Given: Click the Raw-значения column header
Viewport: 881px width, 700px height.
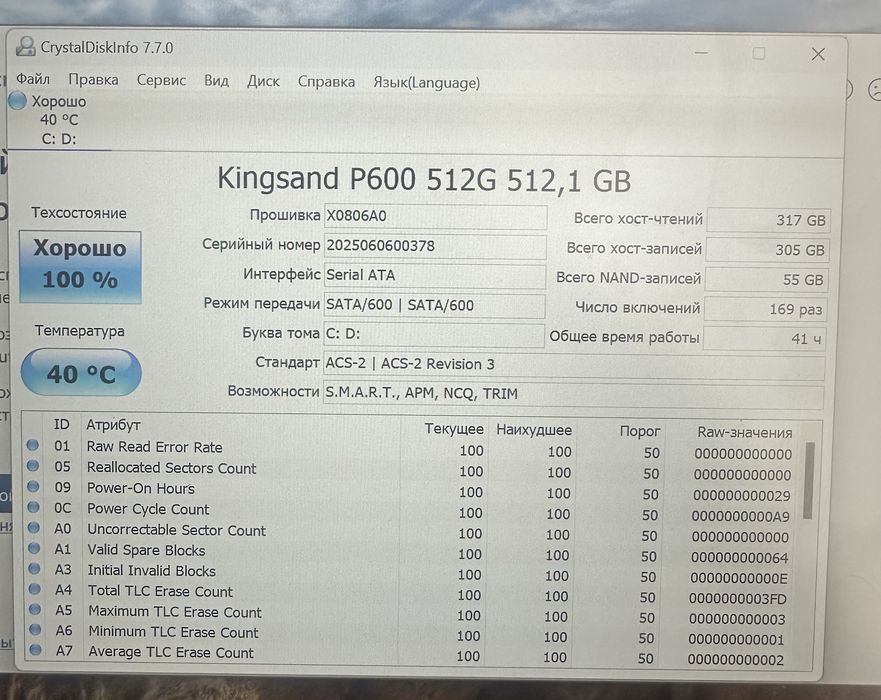Looking at the screenshot, I should 744,433.
